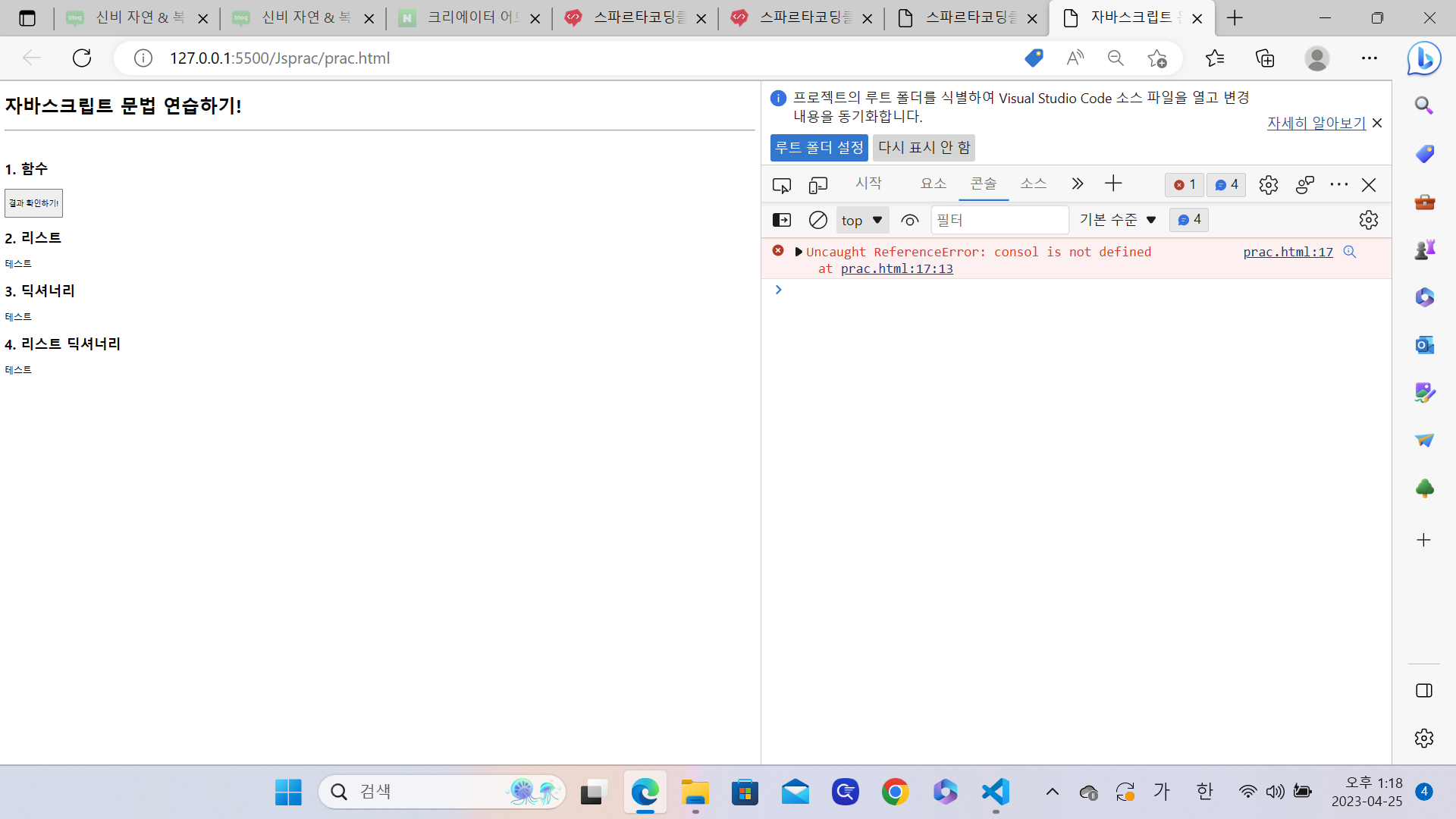Open Google Chrome from taskbar
Viewport: 1456px width, 819px height.
tap(896, 792)
